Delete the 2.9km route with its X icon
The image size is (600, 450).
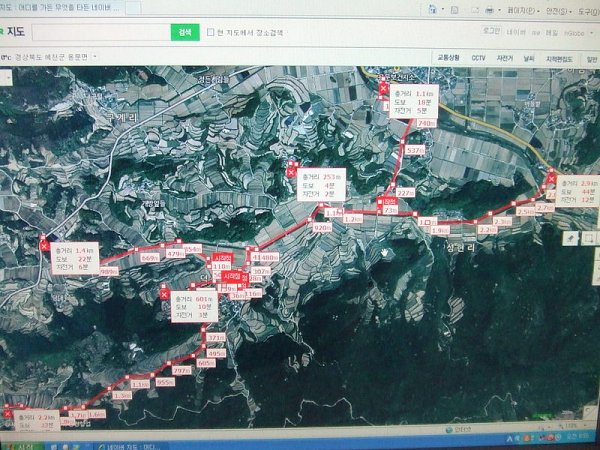tap(551, 179)
